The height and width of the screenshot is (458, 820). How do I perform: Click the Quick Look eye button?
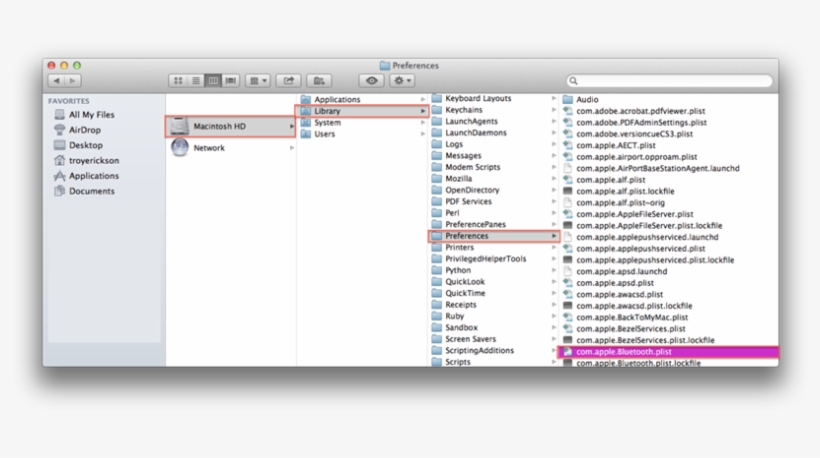tap(372, 81)
